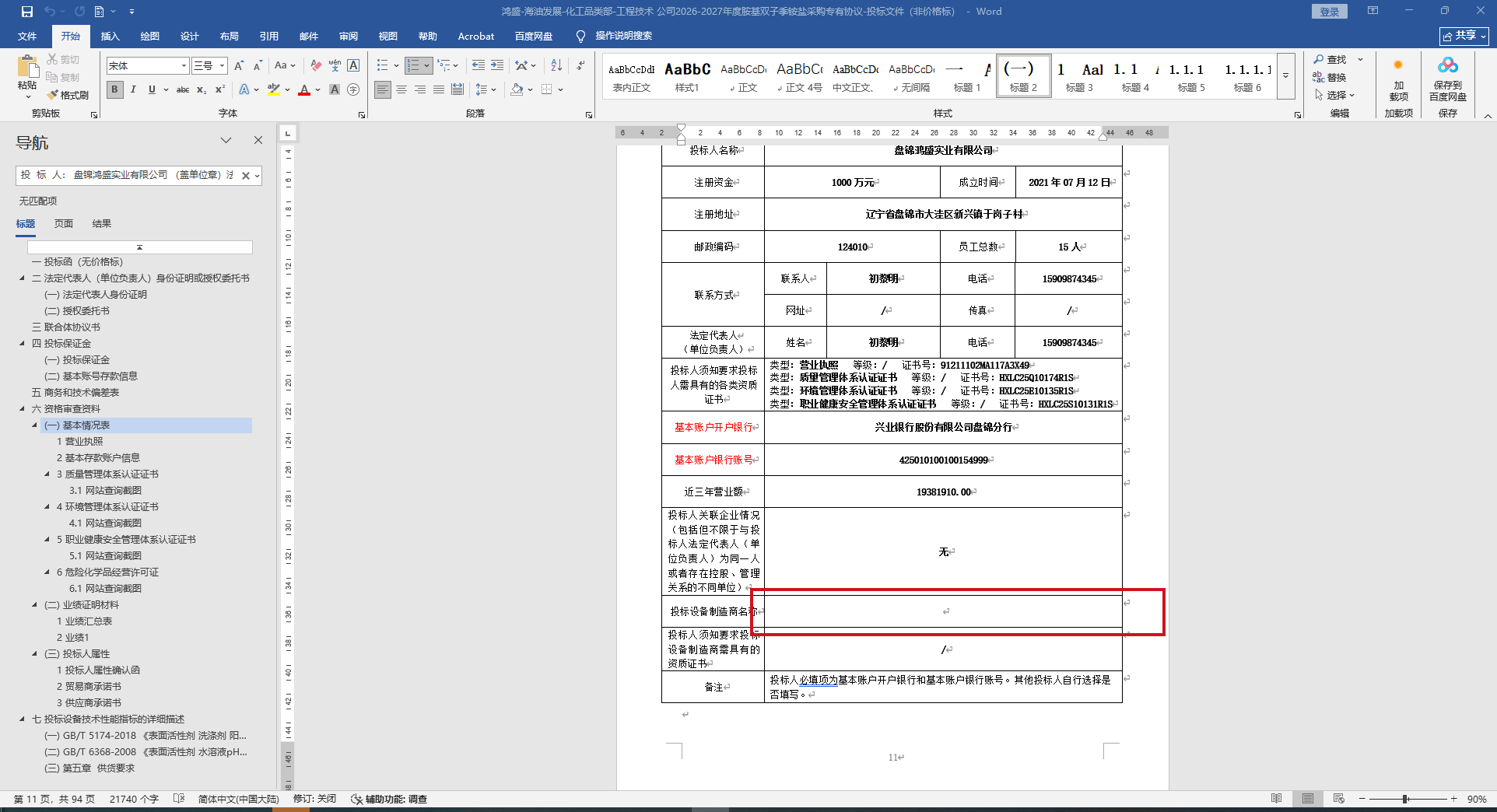This screenshot has width=1497, height=812.
Task: Click the Undo arrow icon
Action: [x=50, y=12]
